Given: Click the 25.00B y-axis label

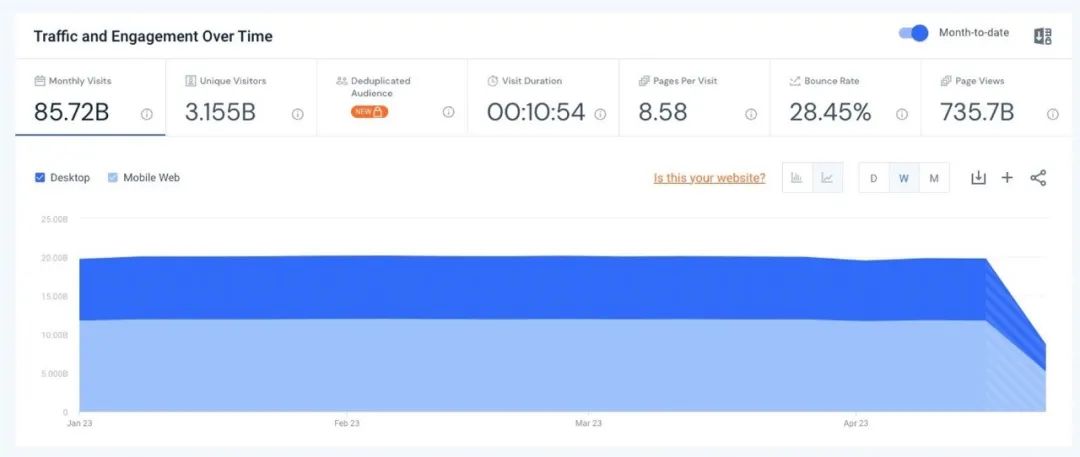Looking at the screenshot, I should tap(54, 219).
